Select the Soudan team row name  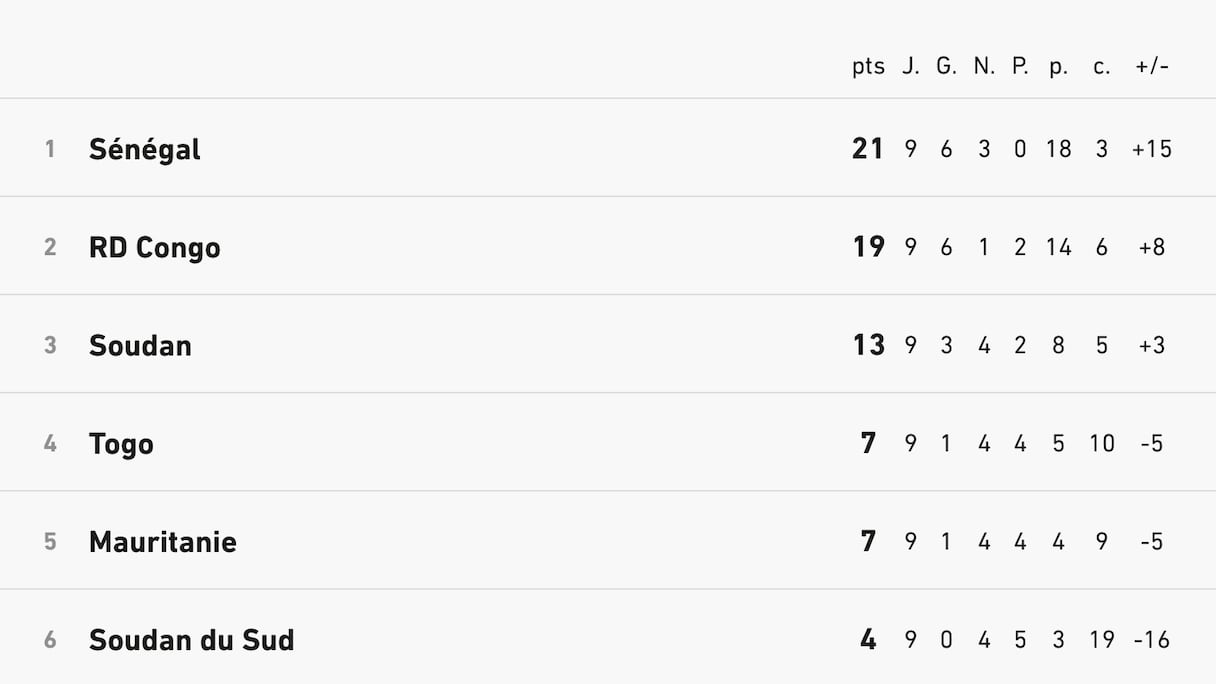(140, 345)
